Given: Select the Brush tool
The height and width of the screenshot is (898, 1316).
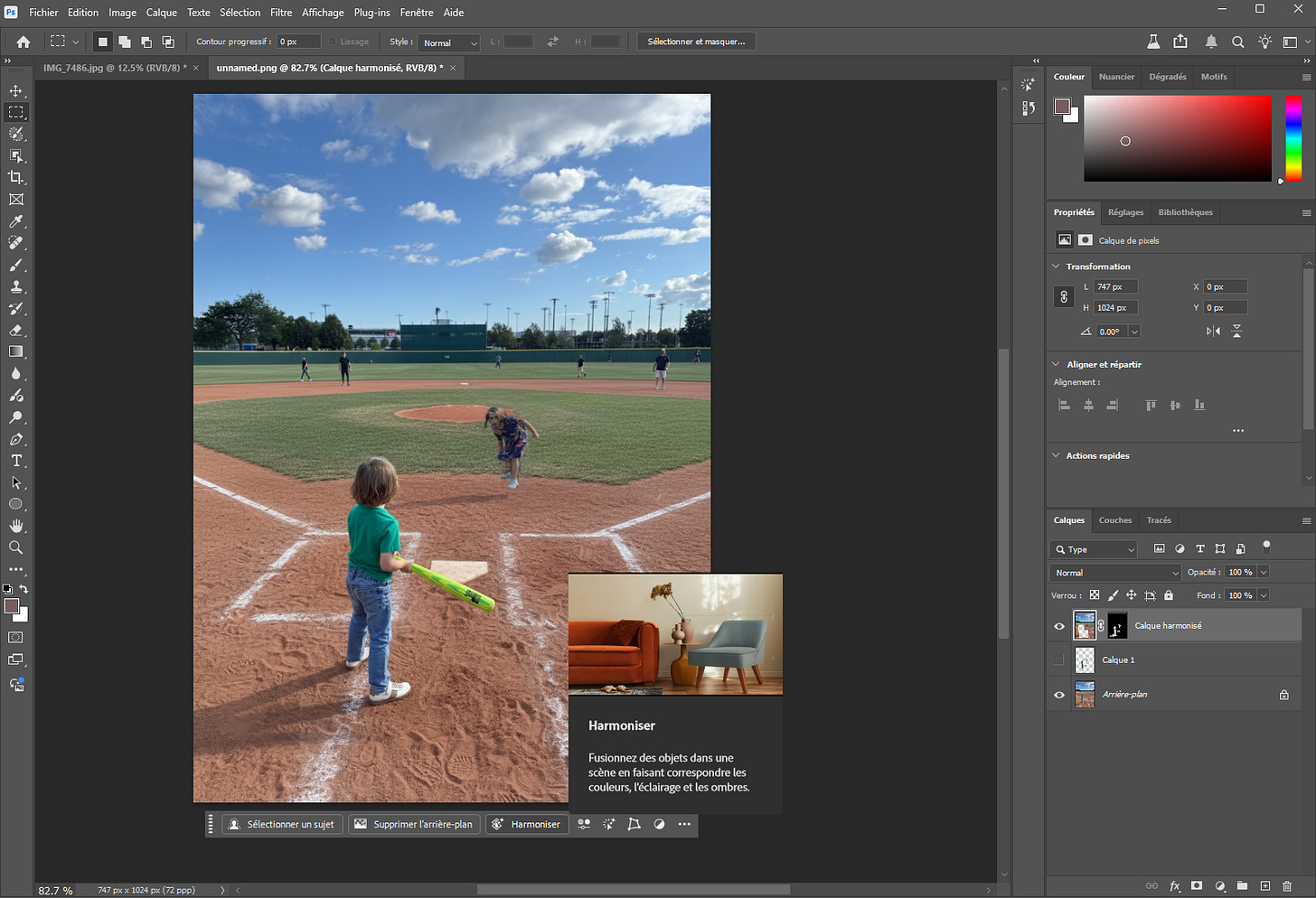Looking at the screenshot, I should 16,266.
